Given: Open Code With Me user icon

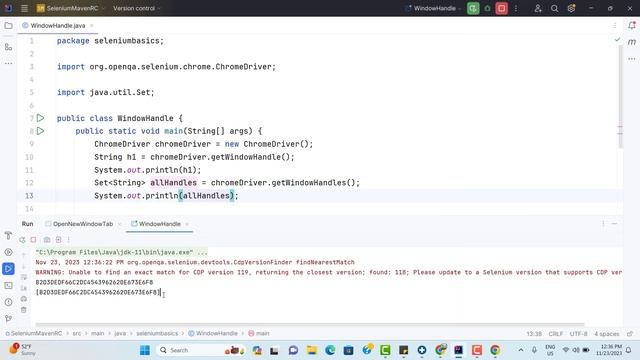Looking at the screenshot, I should [538, 8].
